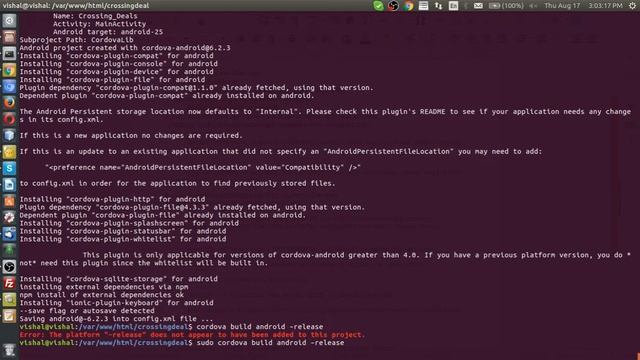Open the Trash at launcher bottom
640x360 pixels.
click(x=9, y=350)
